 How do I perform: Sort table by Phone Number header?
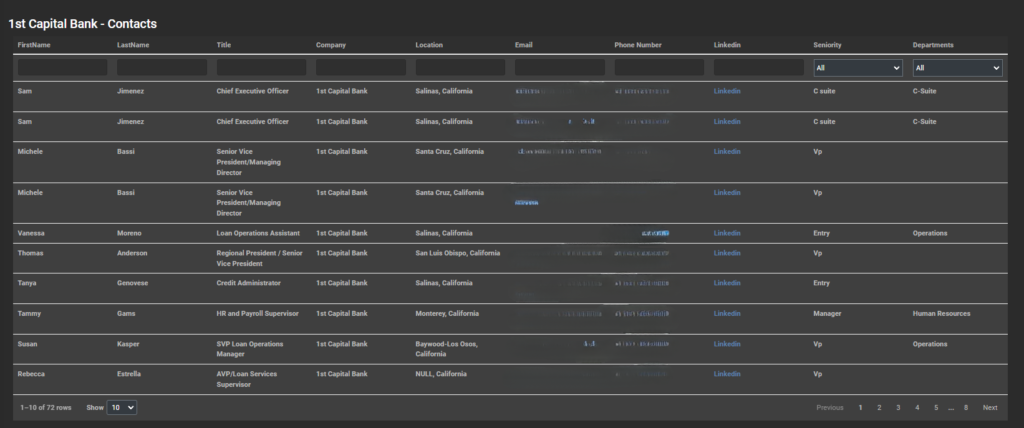click(x=638, y=45)
